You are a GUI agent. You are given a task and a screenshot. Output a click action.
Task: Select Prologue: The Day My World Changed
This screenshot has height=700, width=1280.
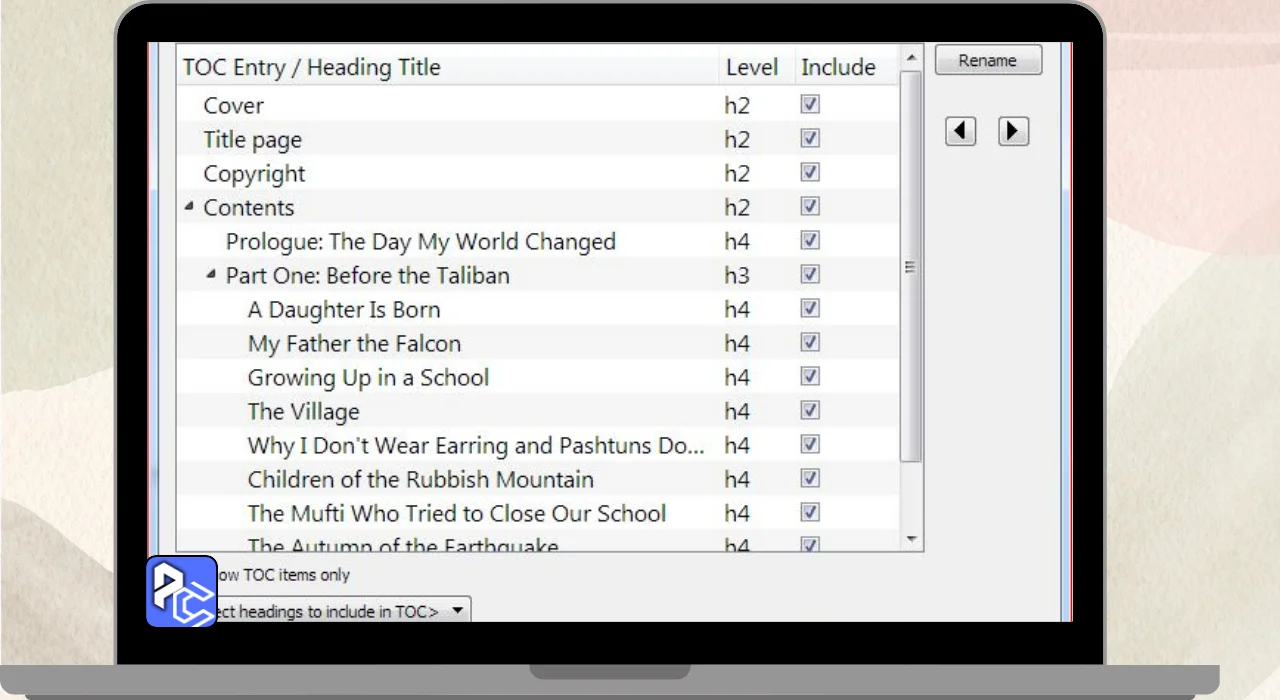click(420, 241)
